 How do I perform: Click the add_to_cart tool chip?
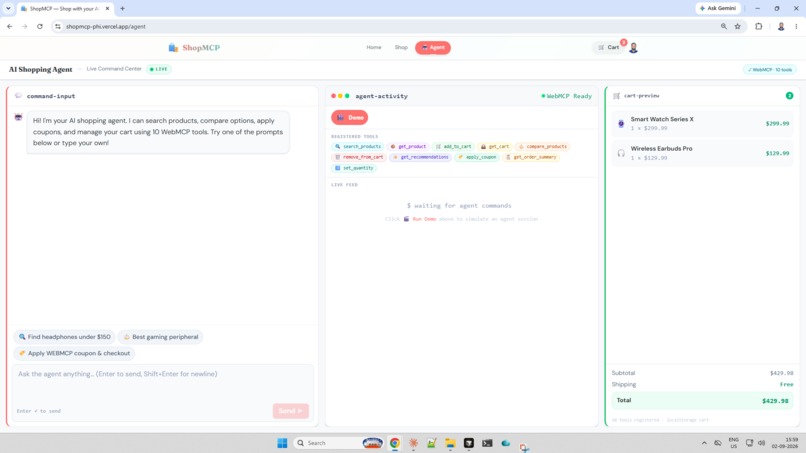click(453, 147)
